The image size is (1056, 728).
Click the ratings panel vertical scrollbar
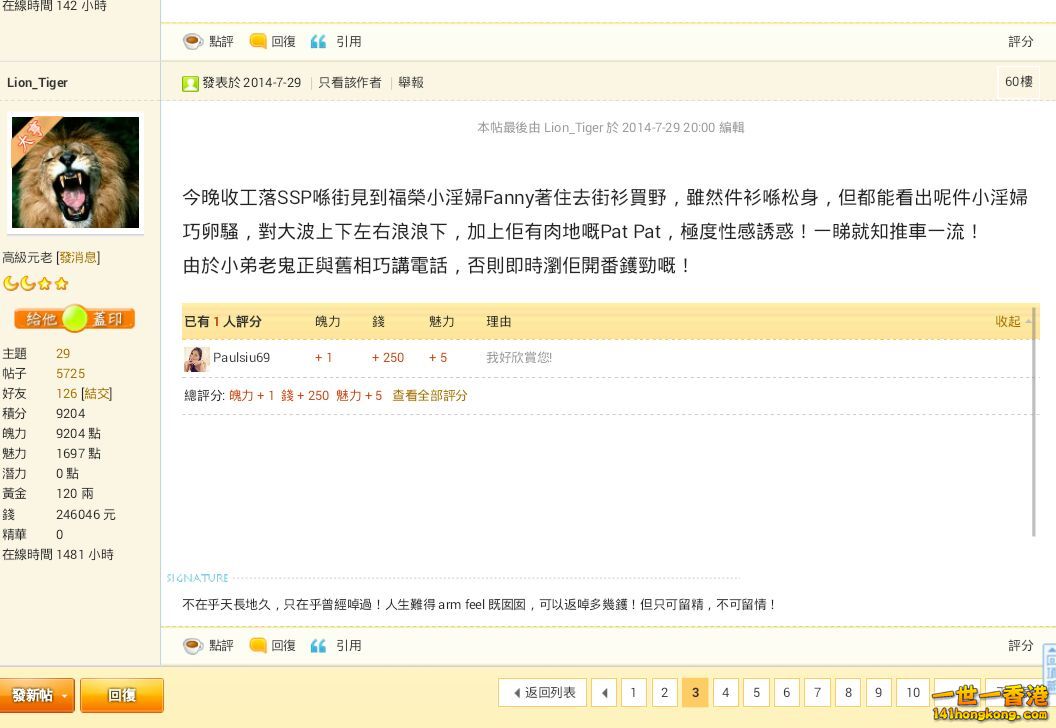(1034, 421)
